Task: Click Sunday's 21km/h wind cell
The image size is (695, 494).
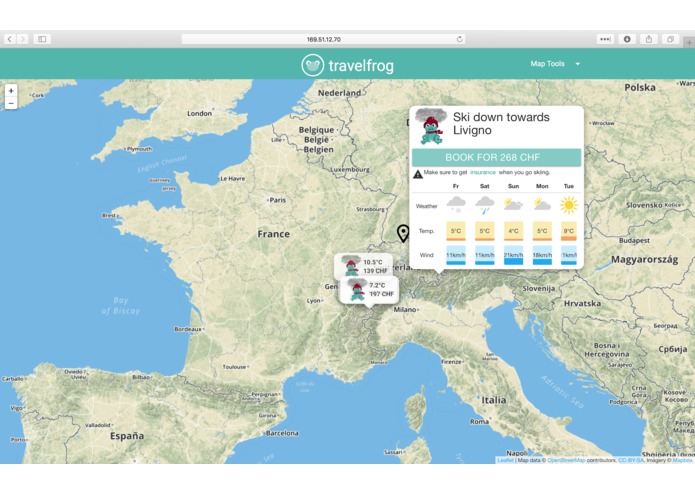Action: coord(513,255)
